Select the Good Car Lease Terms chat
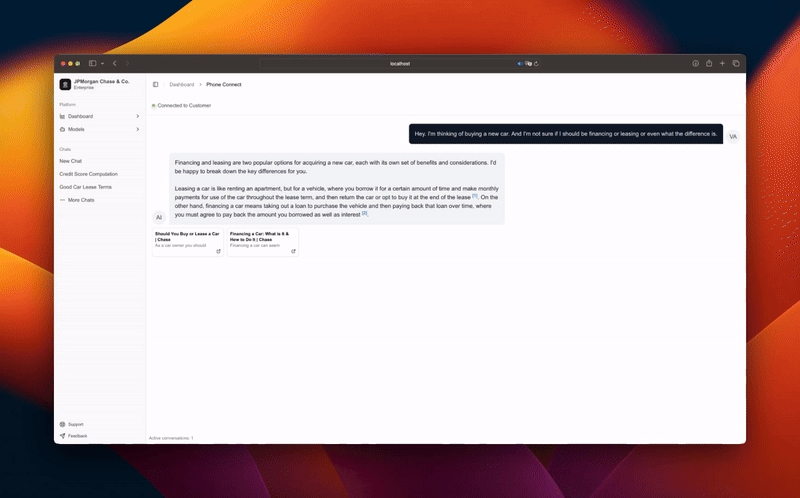Screen dimensions: 800x498 85,187
